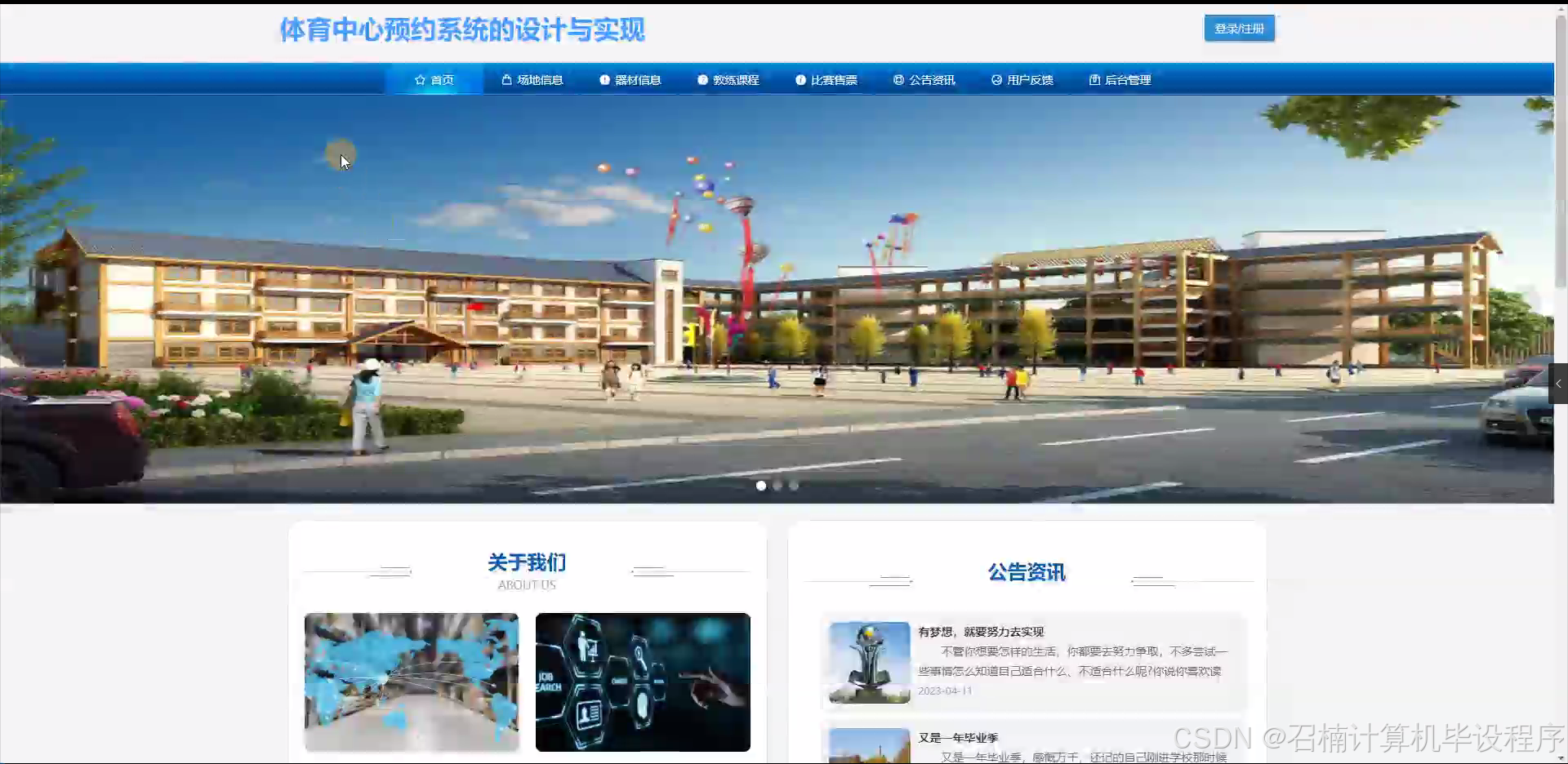Viewport: 1568px width, 764px height.
Task: Click the bag icon beside 场地信息
Action: click(506, 80)
